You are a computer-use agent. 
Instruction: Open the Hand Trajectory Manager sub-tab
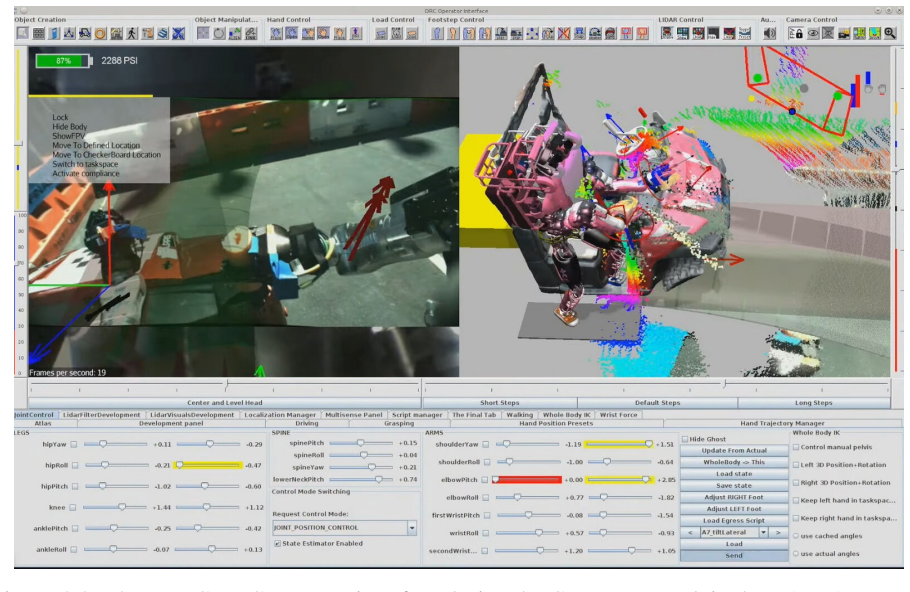pos(782,424)
